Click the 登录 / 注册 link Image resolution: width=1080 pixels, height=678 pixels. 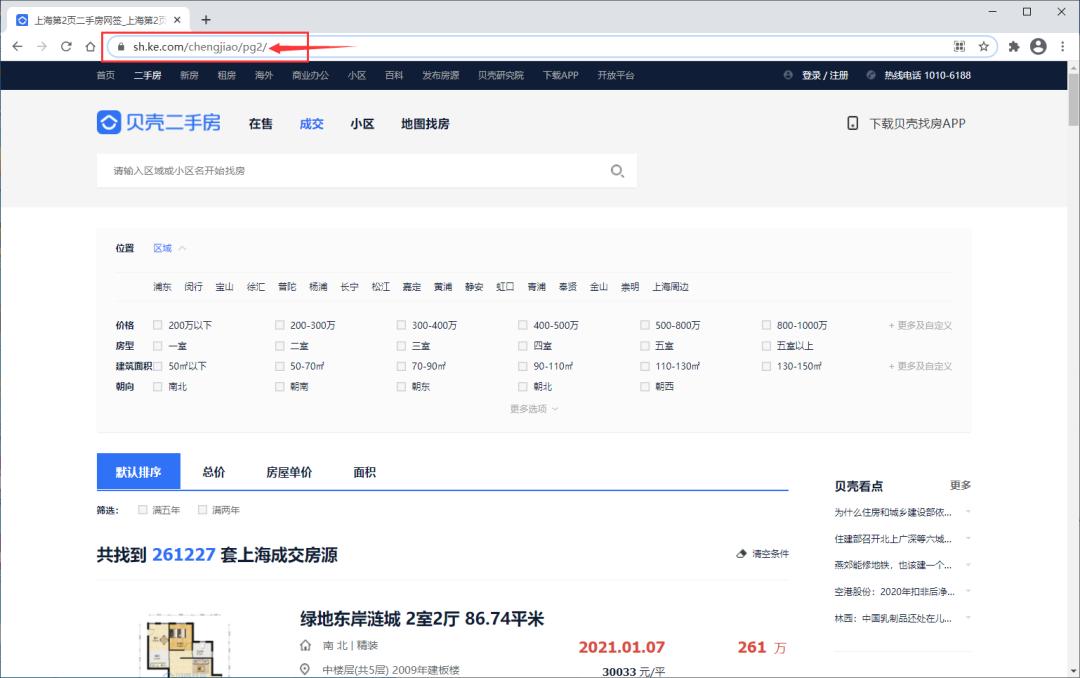pyautogui.click(x=824, y=75)
